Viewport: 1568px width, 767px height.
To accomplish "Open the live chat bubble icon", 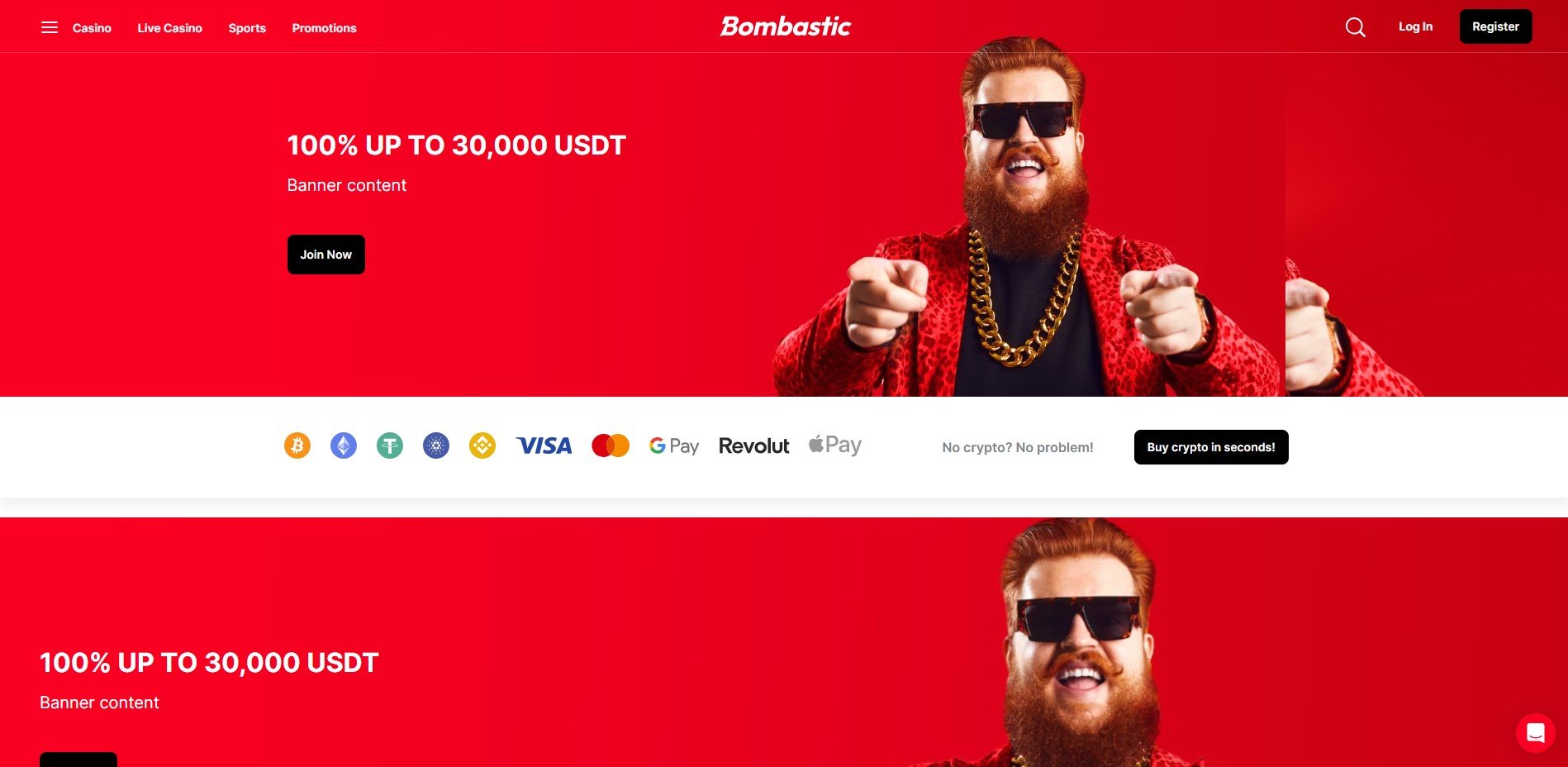I will [1536, 733].
